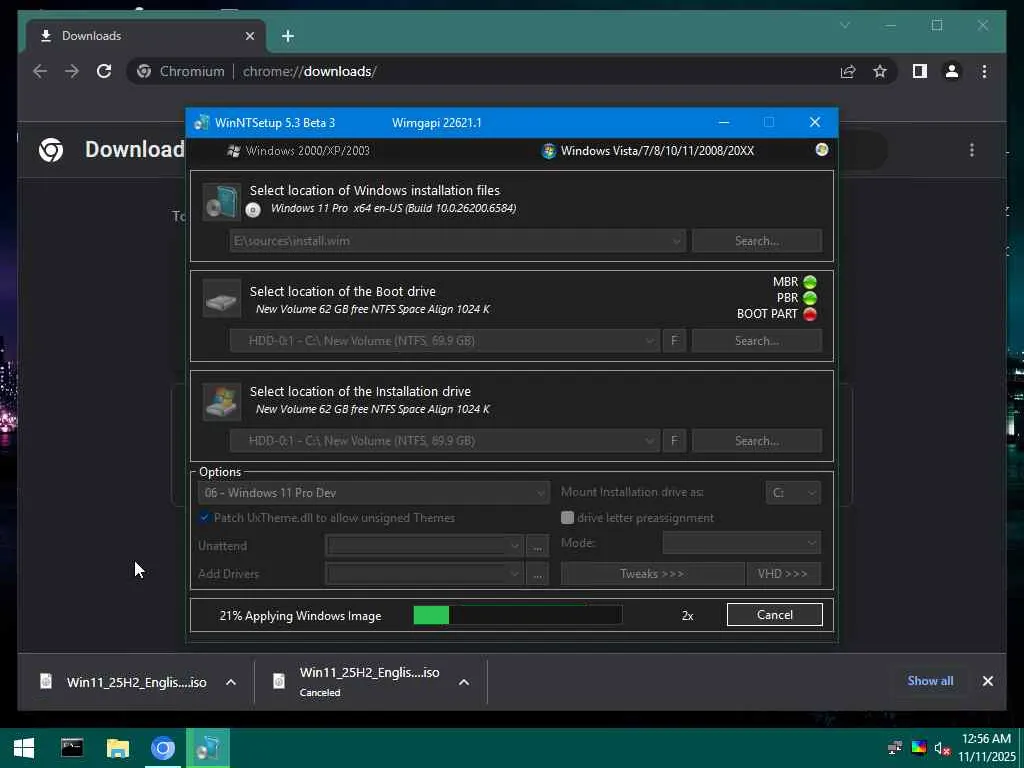Click the canceled Win11_25H2 iso download item

coord(357,682)
